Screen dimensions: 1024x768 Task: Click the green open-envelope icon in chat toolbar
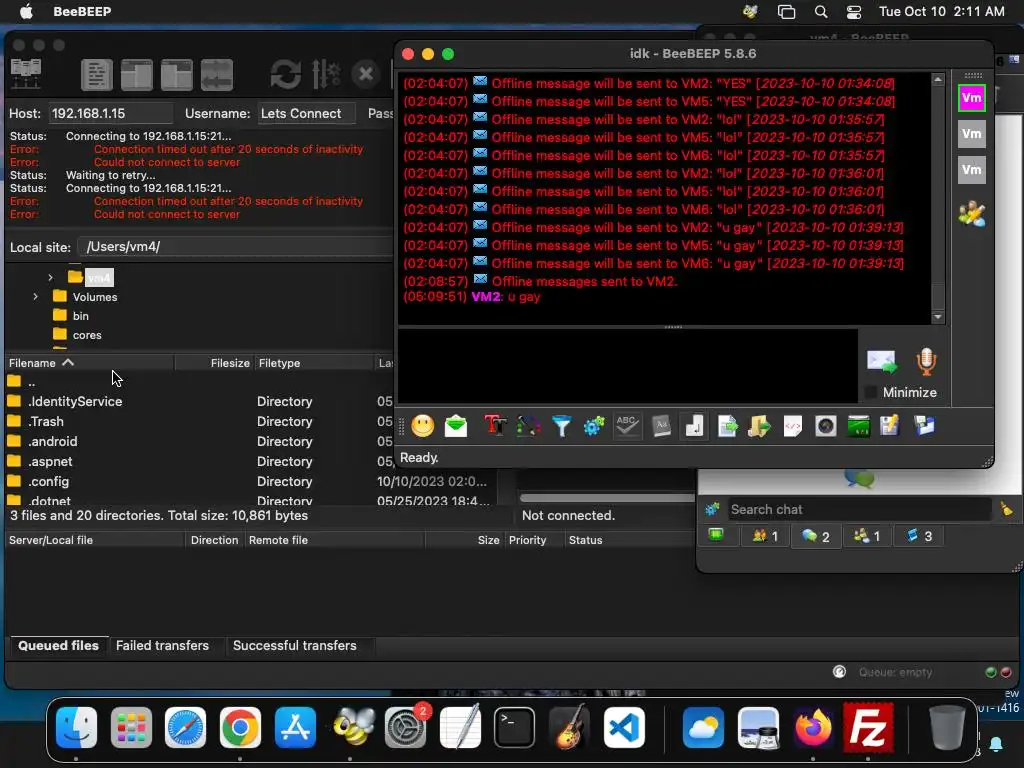[x=456, y=426]
